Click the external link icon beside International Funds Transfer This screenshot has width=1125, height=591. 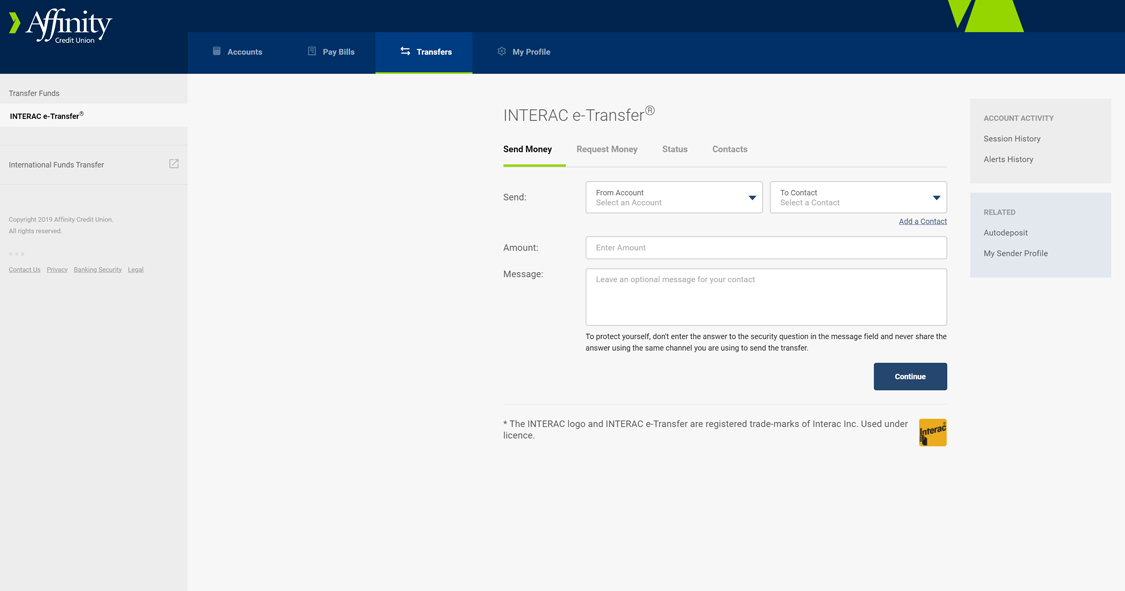pos(174,164)
